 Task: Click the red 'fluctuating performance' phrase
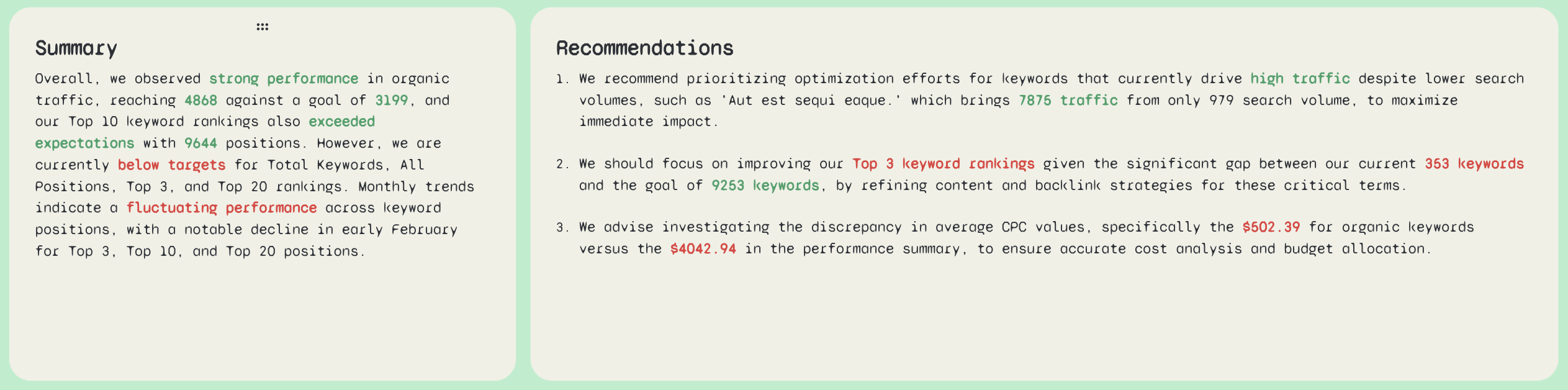click(x=222, y=208)
